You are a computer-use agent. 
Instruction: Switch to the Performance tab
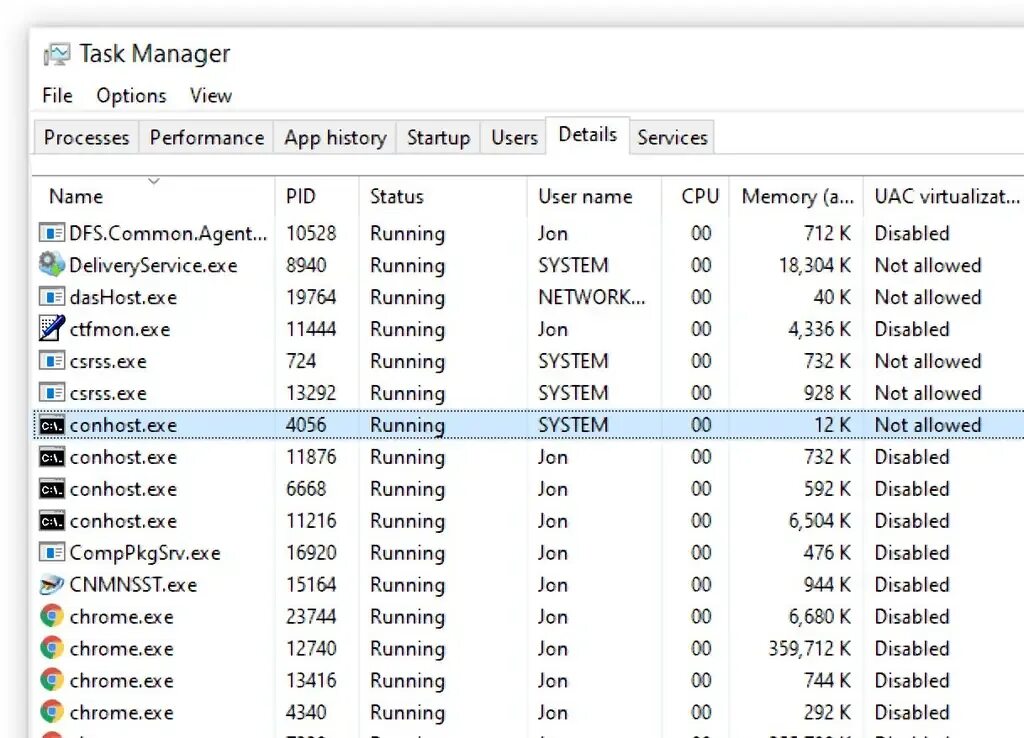pyautogui.click(x=206, y=137)
